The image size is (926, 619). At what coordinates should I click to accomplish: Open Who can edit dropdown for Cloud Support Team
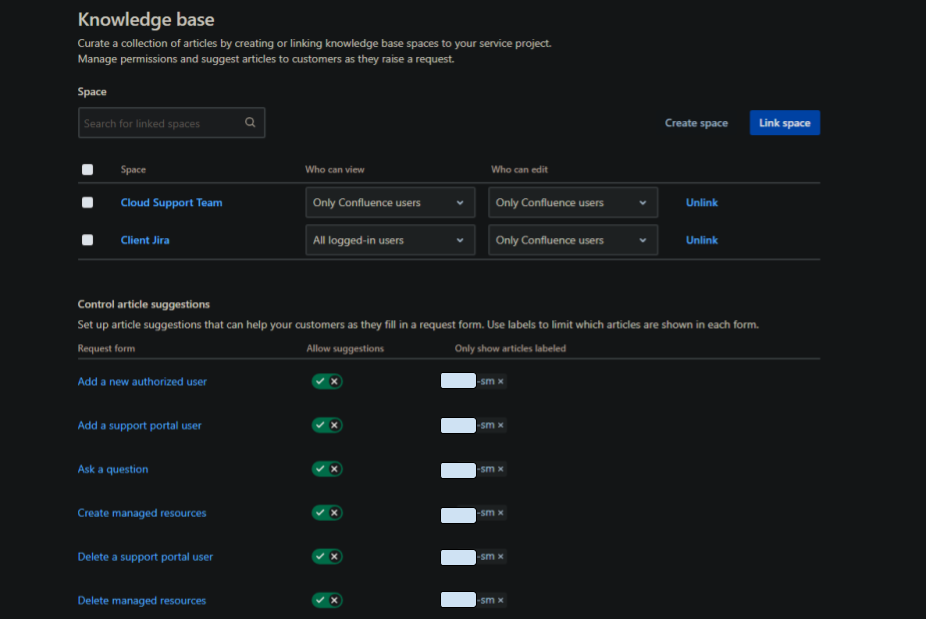[x=573, y=203]
